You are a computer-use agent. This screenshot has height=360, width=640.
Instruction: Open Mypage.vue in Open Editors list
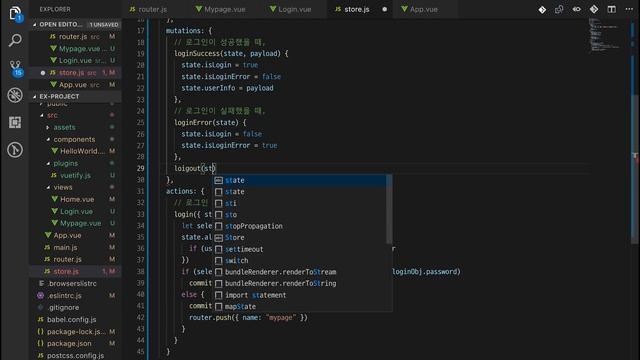(x=76, y=49)
